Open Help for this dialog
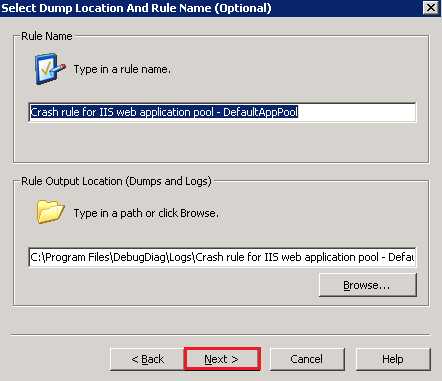Image resolution: width=442 pixels, height=381 pixels. [x=393, y=359]
